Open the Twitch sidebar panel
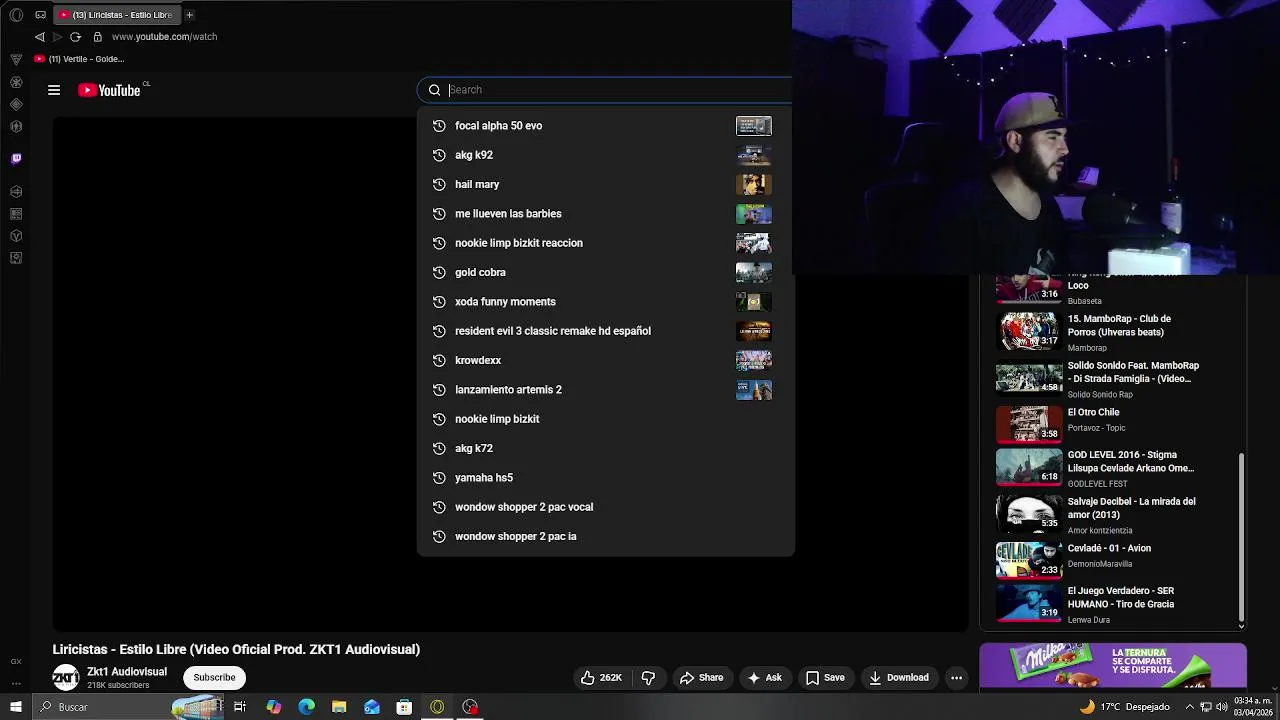This screenshot has width=1280, height=720. 16,158
